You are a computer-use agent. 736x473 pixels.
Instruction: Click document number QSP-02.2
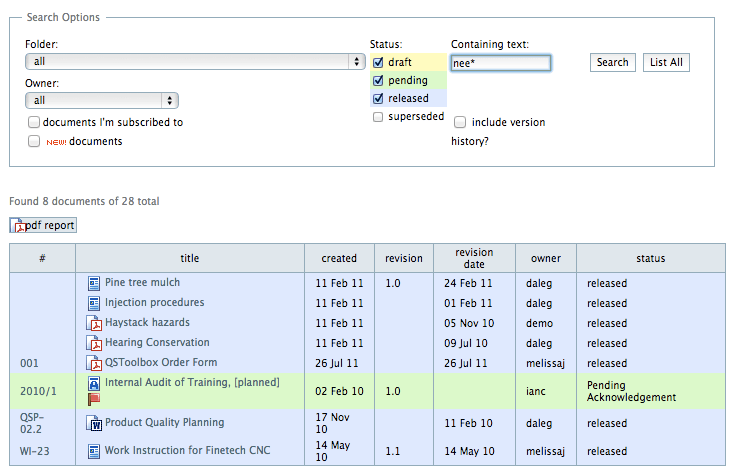pyautogui.click(x=32, y=423)
